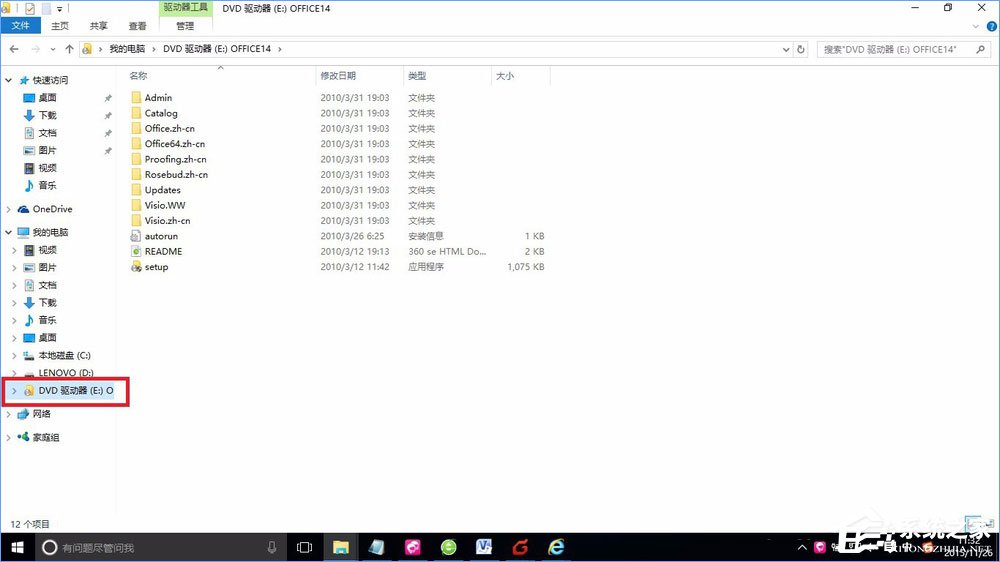Click the autorun setup-info file icon
The height and width of the screenshot is (562, 1000).
point(136,236)
